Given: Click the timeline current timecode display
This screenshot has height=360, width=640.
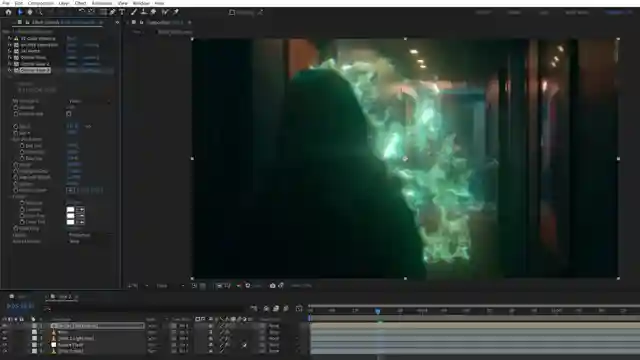Looking at the screenshot, I should (20, 306).
